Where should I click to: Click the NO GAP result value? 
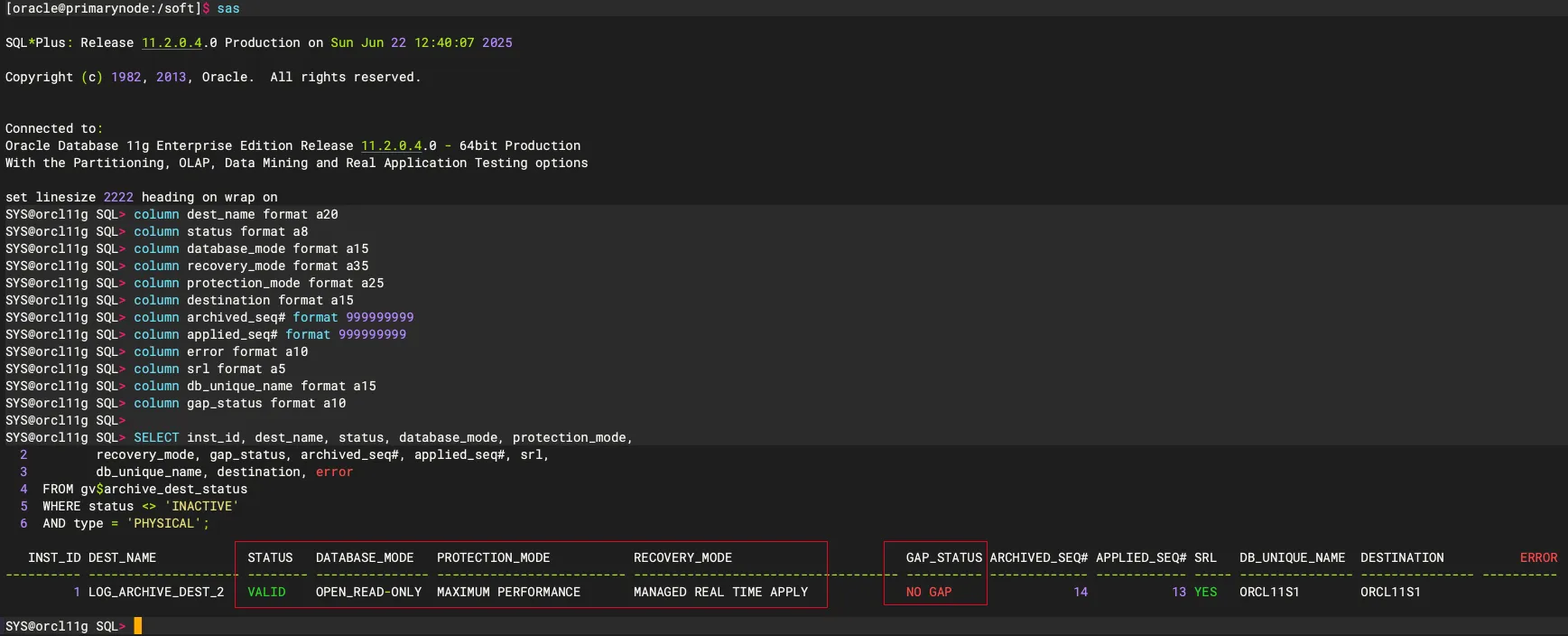(x=929, y=592)
